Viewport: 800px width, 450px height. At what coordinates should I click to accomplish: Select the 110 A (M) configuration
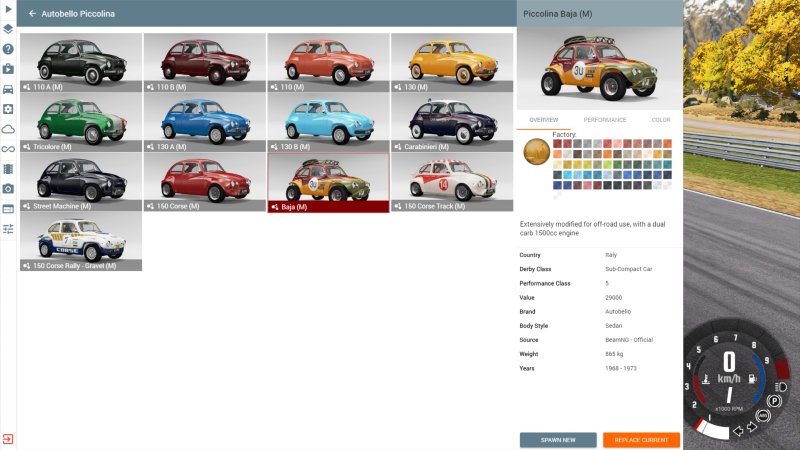pyautogui.click(x=81, y=63)
